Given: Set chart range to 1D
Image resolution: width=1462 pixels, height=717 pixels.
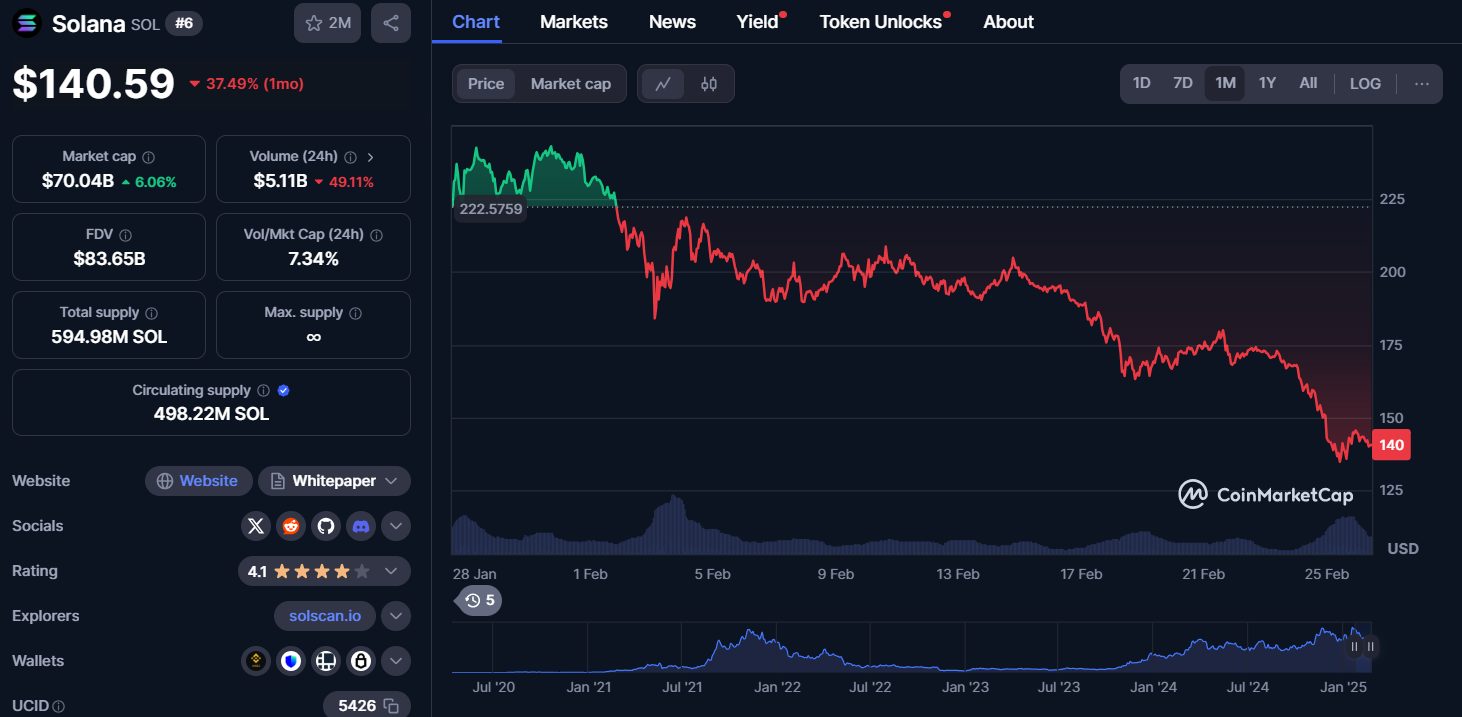Looking at the screenshot, I should pyautogui.click(x=1141, y=84).
